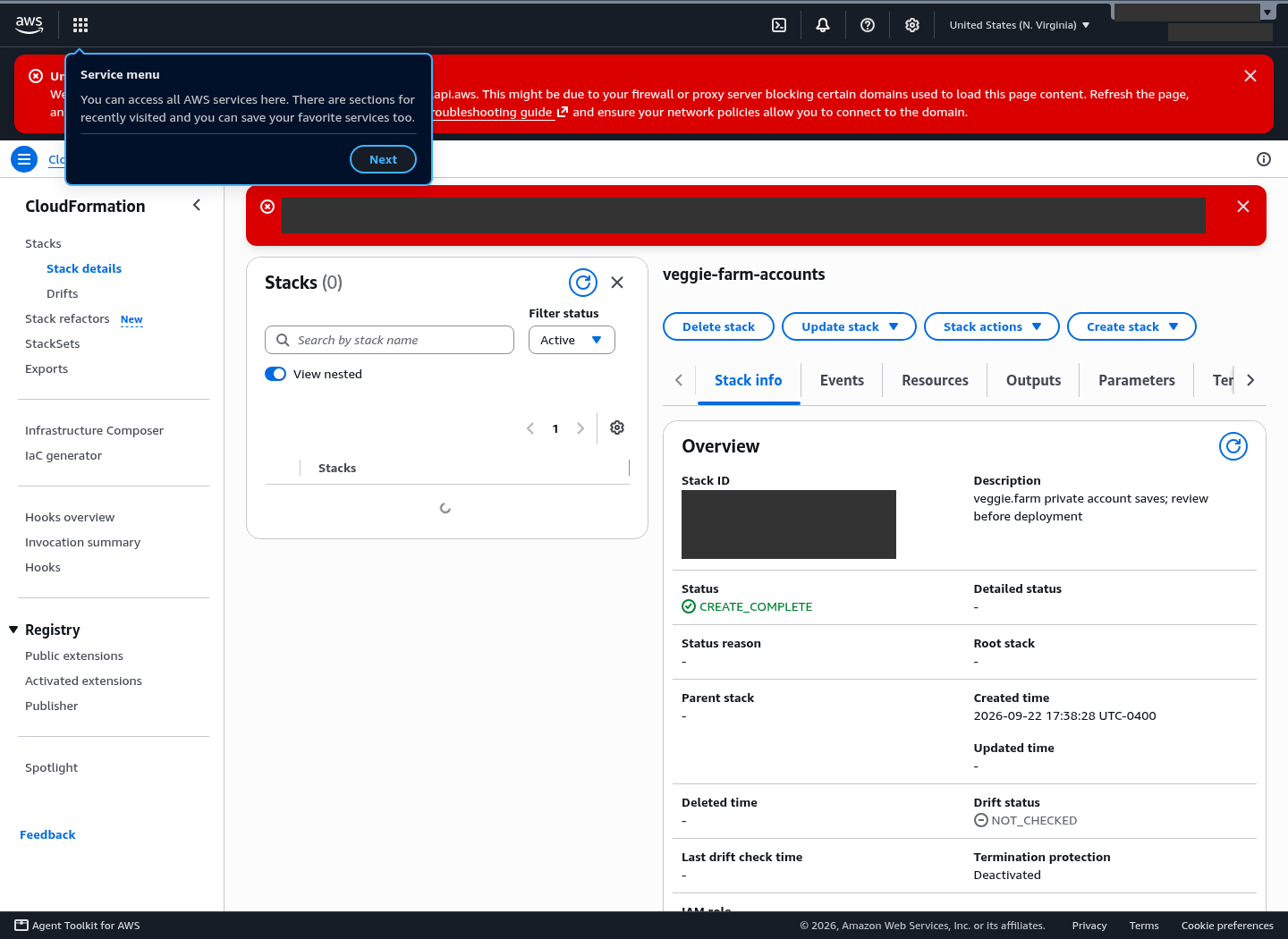
Task: Open Public extensions
Action: pyautogui.click(x=74, y=656)
